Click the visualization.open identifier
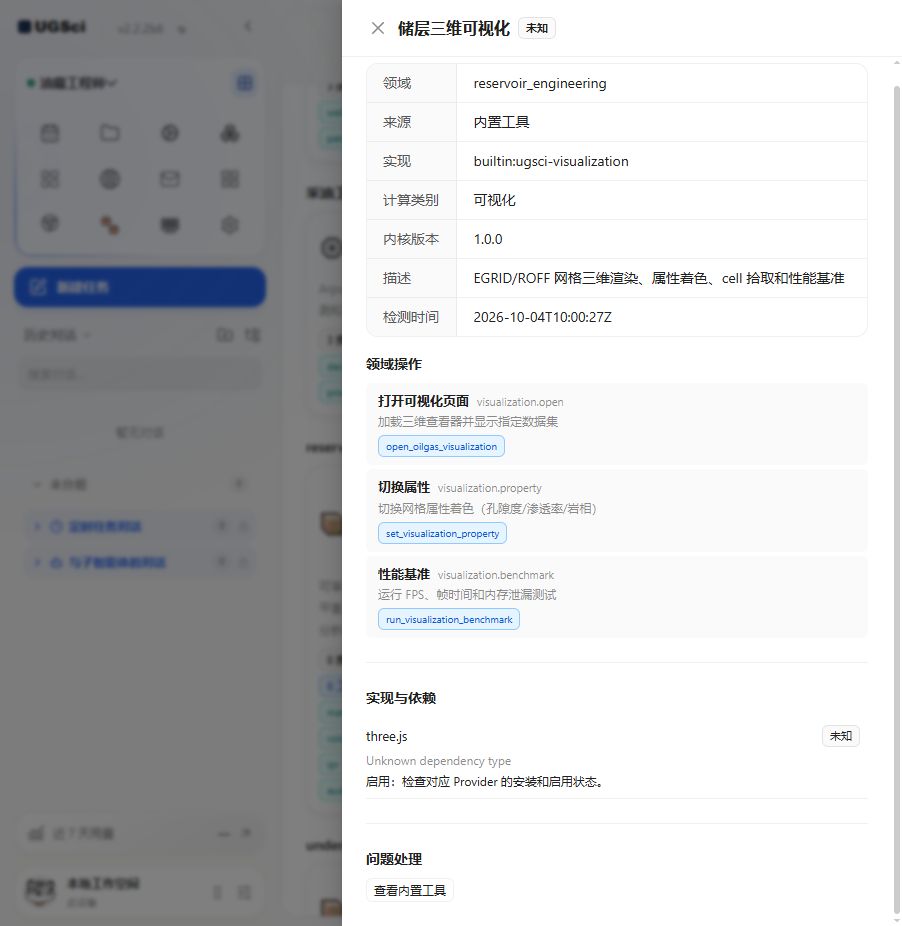Viewport: 902px width, 926px height. pyautogui.click(x=520, y=402)
